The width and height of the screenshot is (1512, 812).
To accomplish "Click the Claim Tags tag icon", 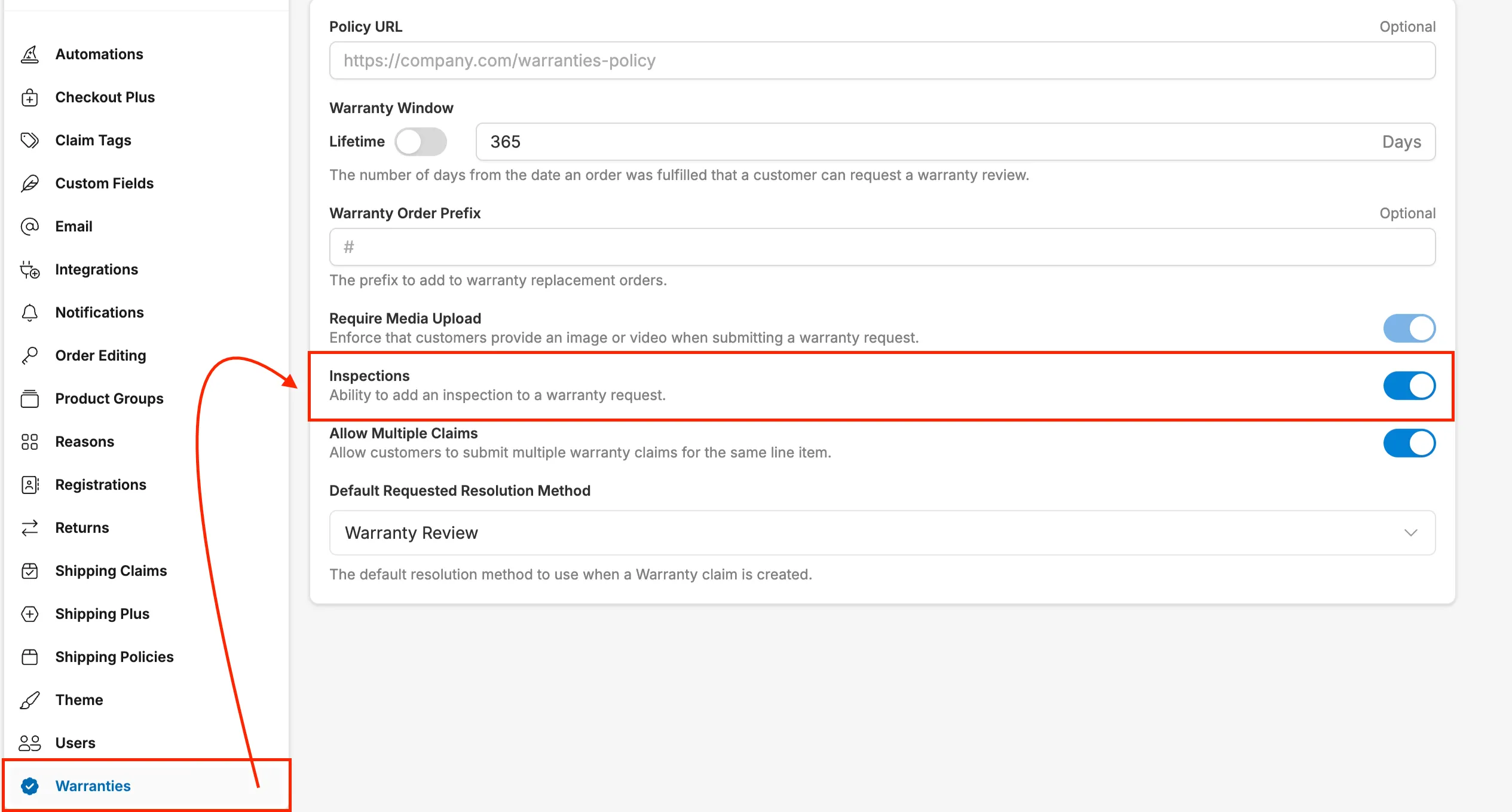I will (30, 141).
